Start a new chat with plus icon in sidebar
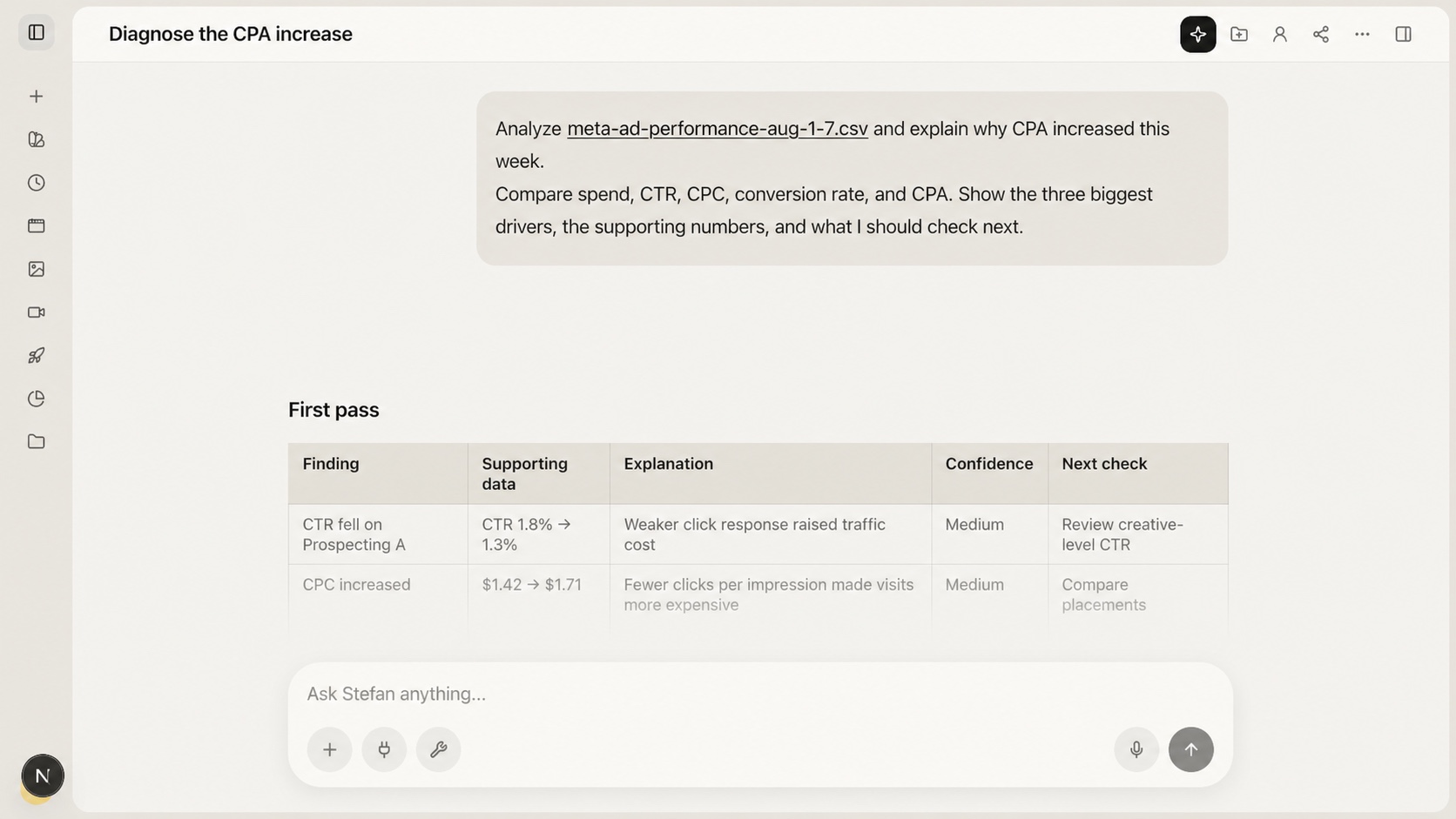1456x819 pixels. pos(37,97)
